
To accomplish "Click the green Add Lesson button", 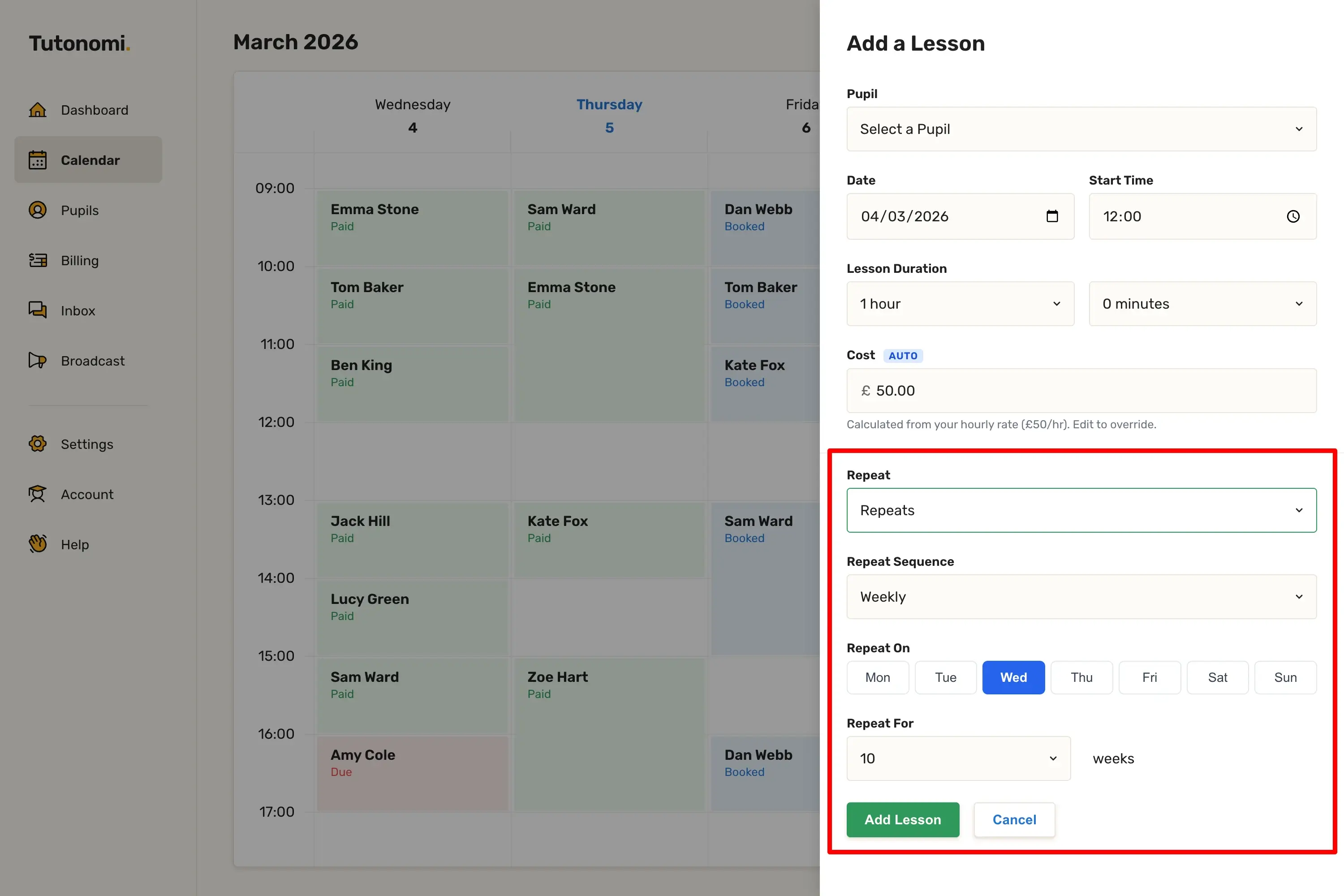I will click(902, 819).
